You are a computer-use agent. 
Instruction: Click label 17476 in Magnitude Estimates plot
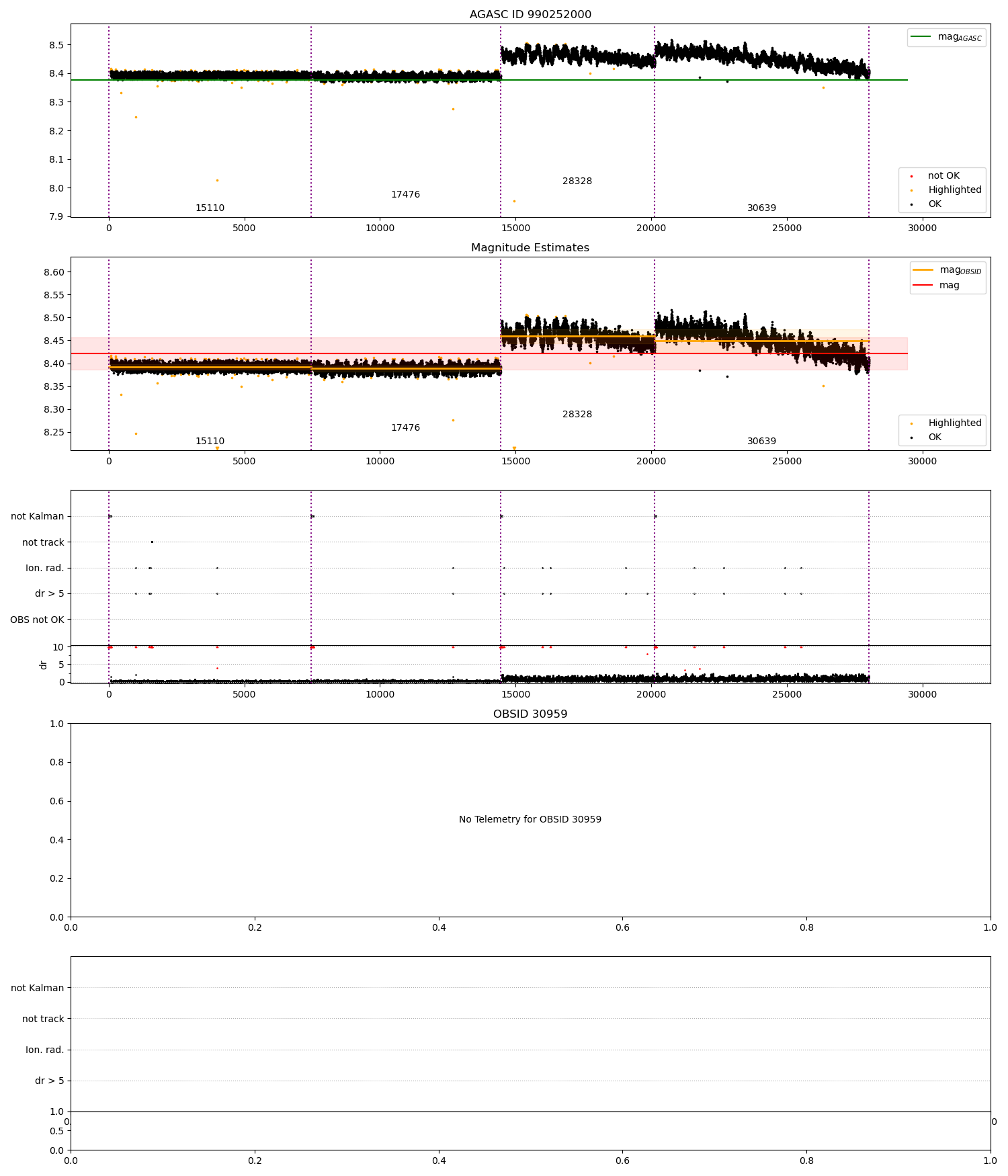[x=405, y=428]
